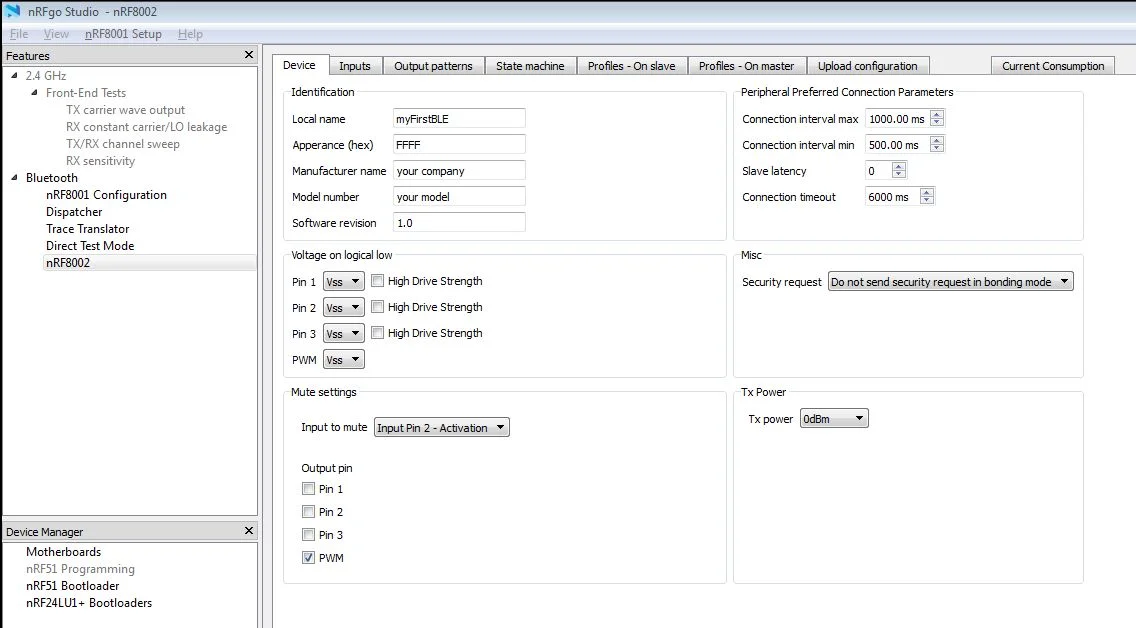Enable High Drive Strength for Pin 1

[x=377, y=280]
